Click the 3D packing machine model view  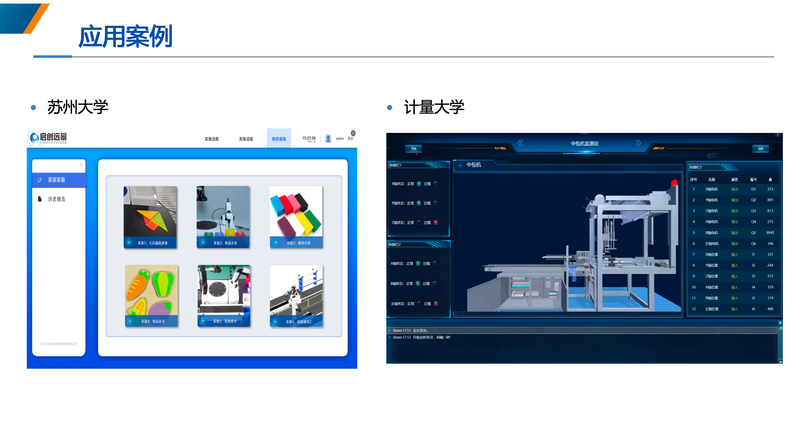point(567,244)
